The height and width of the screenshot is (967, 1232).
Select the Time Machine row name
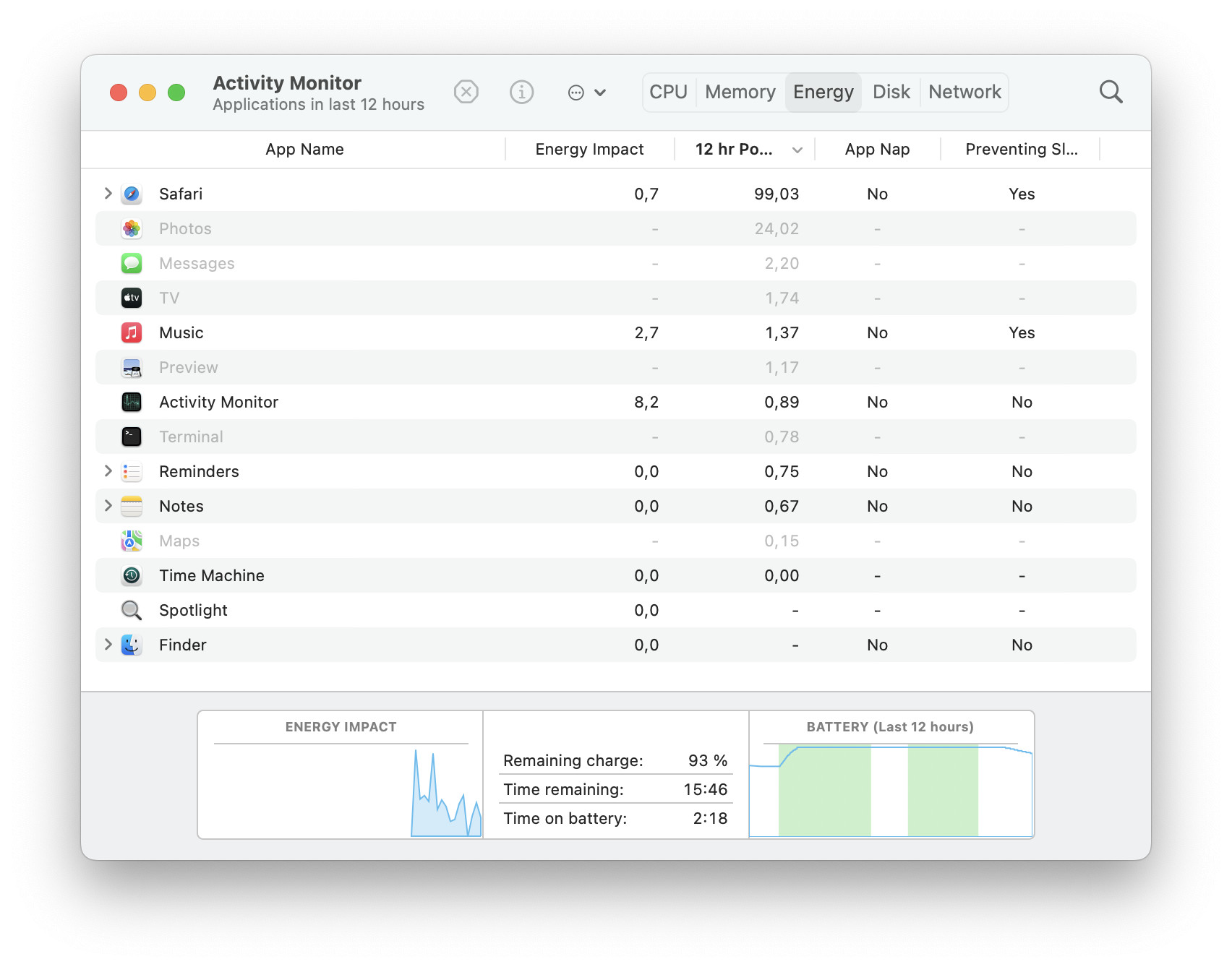[212, 575]
